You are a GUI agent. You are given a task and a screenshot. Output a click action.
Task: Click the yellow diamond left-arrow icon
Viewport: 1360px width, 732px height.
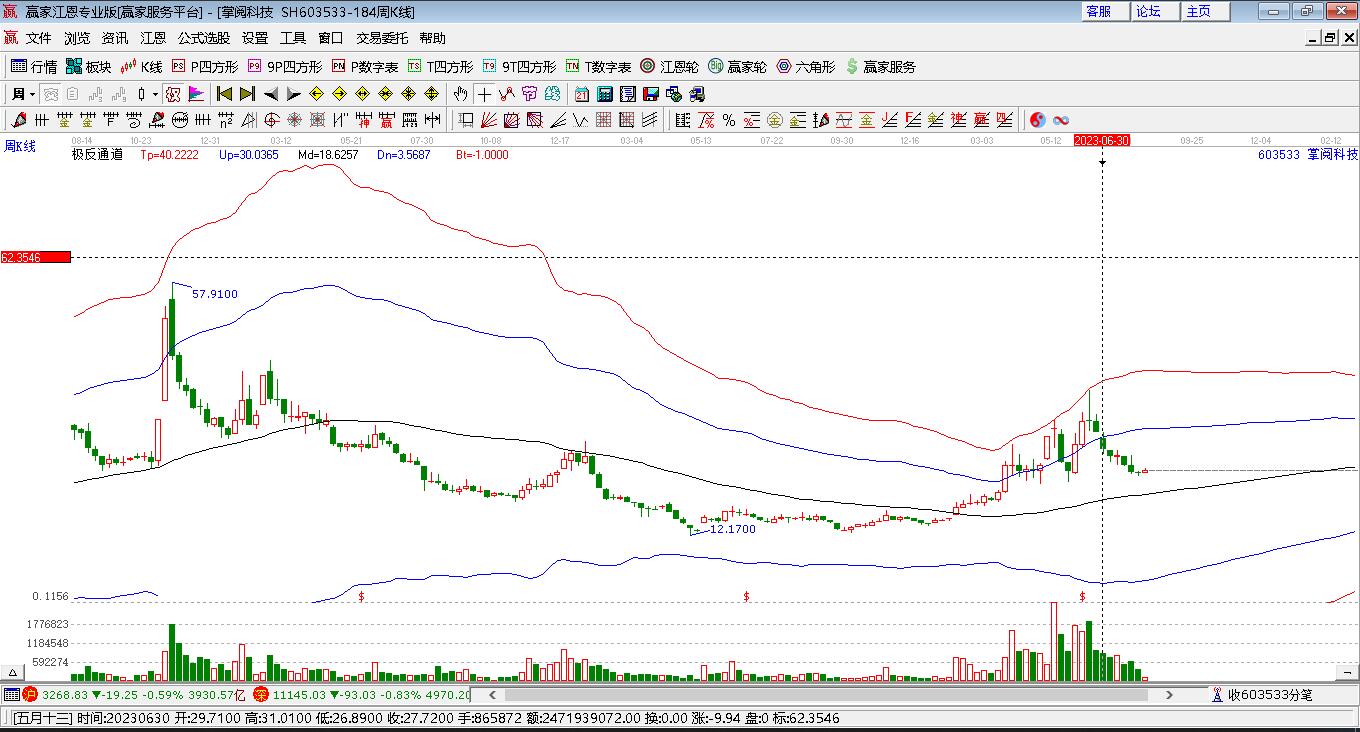point(316,94)
